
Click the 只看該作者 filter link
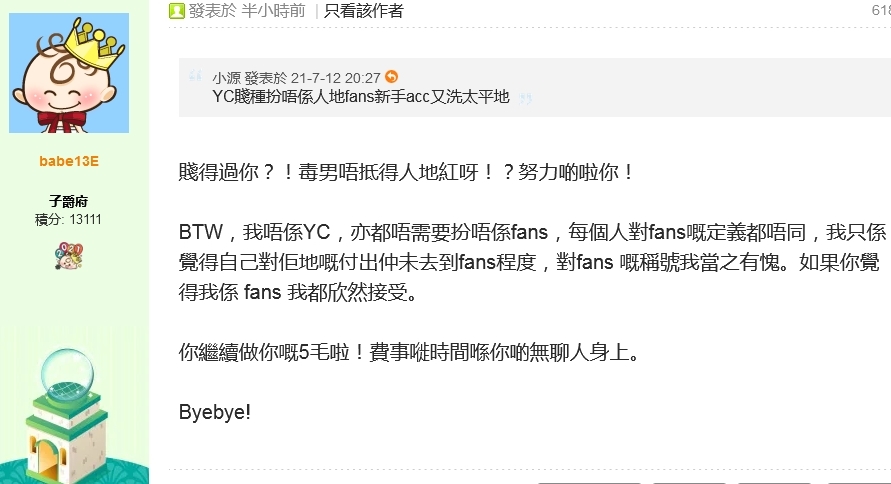364,11
